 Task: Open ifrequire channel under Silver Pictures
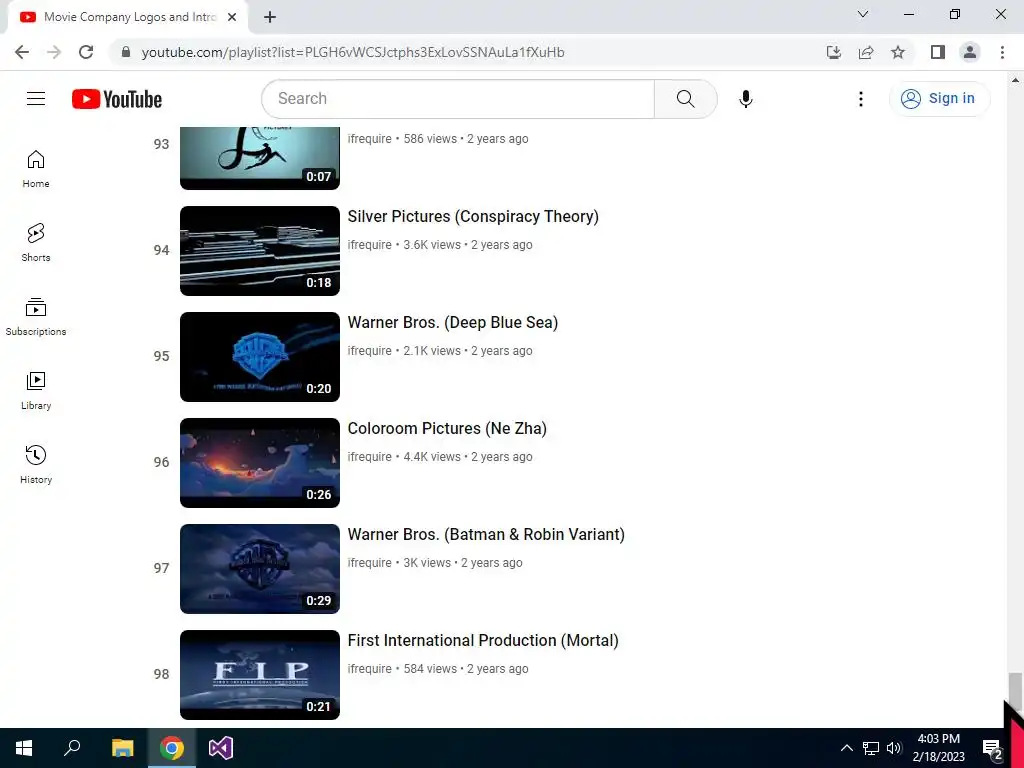pyautogui.click(x=370, y=245)
